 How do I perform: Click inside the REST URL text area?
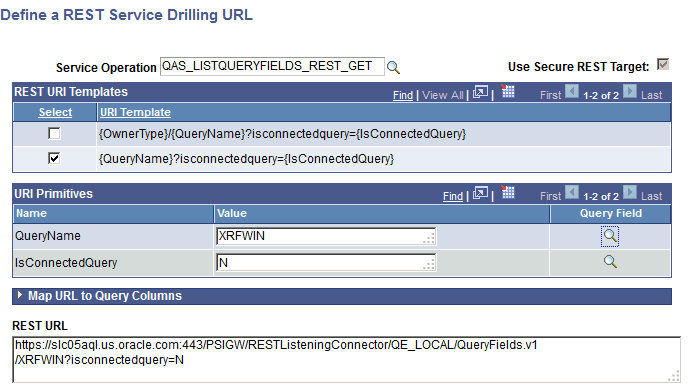(x=346, y=360)
